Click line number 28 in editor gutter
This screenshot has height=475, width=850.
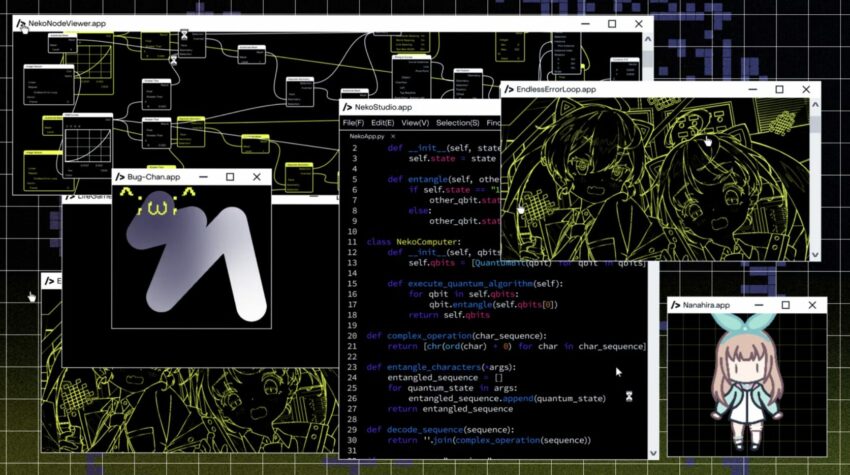pyautogui.click(x=352, y=419)
